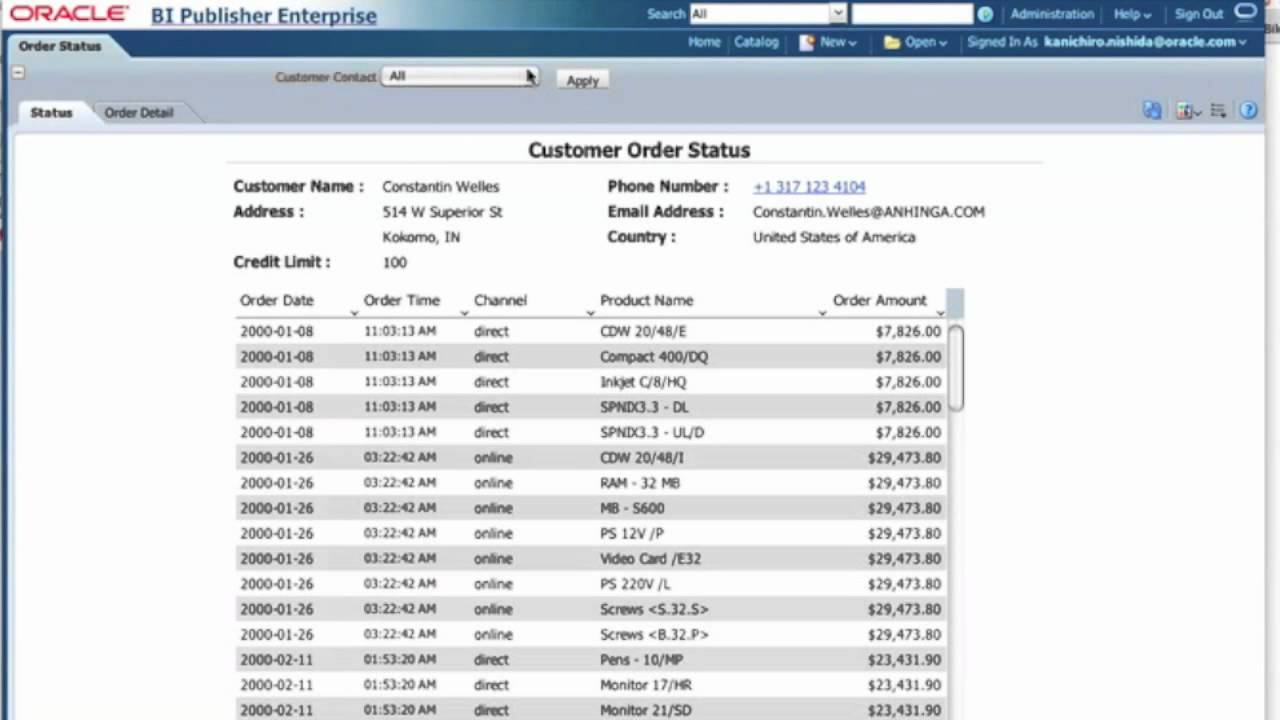1280x720 pixels.
Task: Click the Apply button
Action: coord(582,81)
